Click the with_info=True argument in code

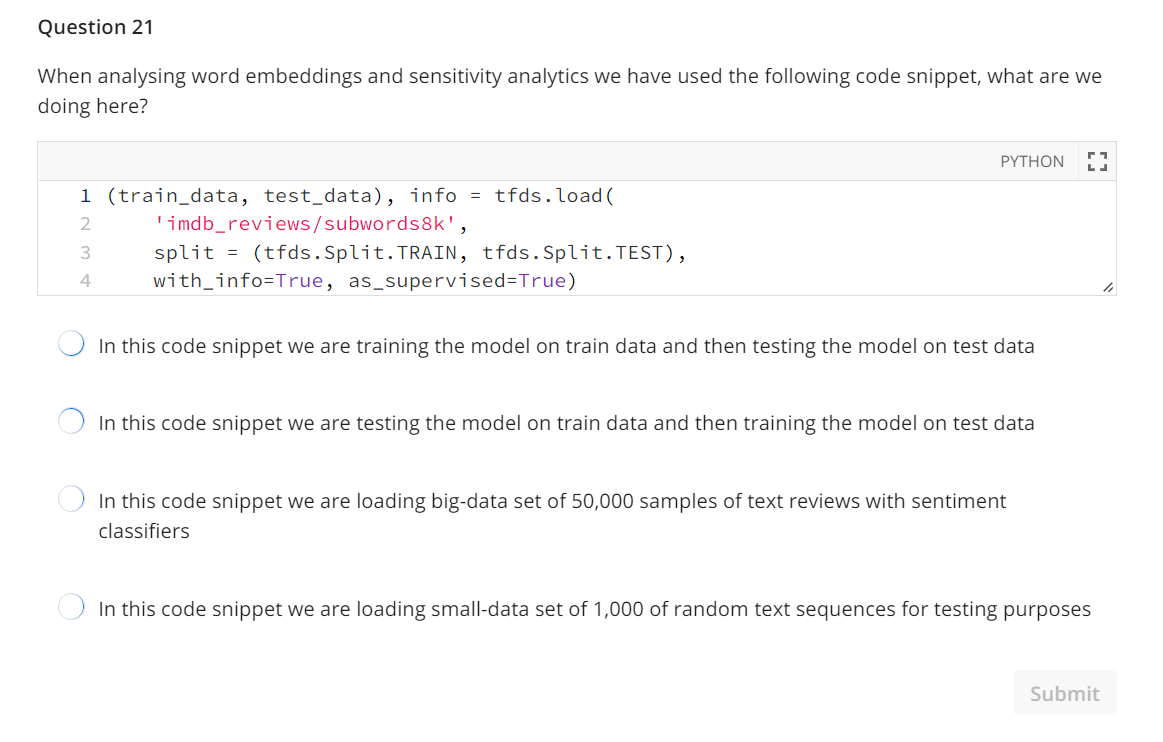point(238,281)
